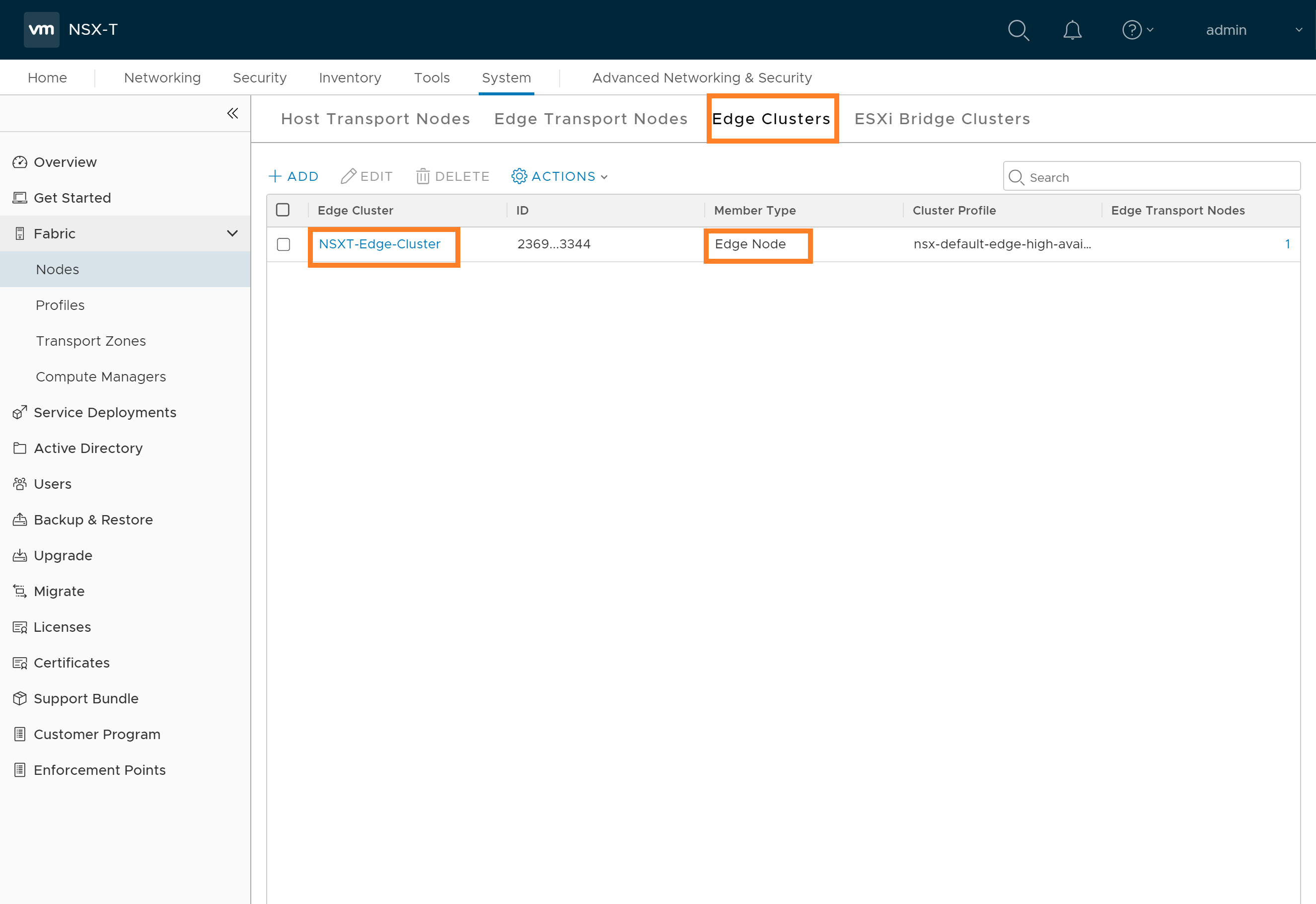This screenshot has width=1316, height=904.
Task: Switch to the Edge Transport Nodes tab
Action: coord(590,119)
